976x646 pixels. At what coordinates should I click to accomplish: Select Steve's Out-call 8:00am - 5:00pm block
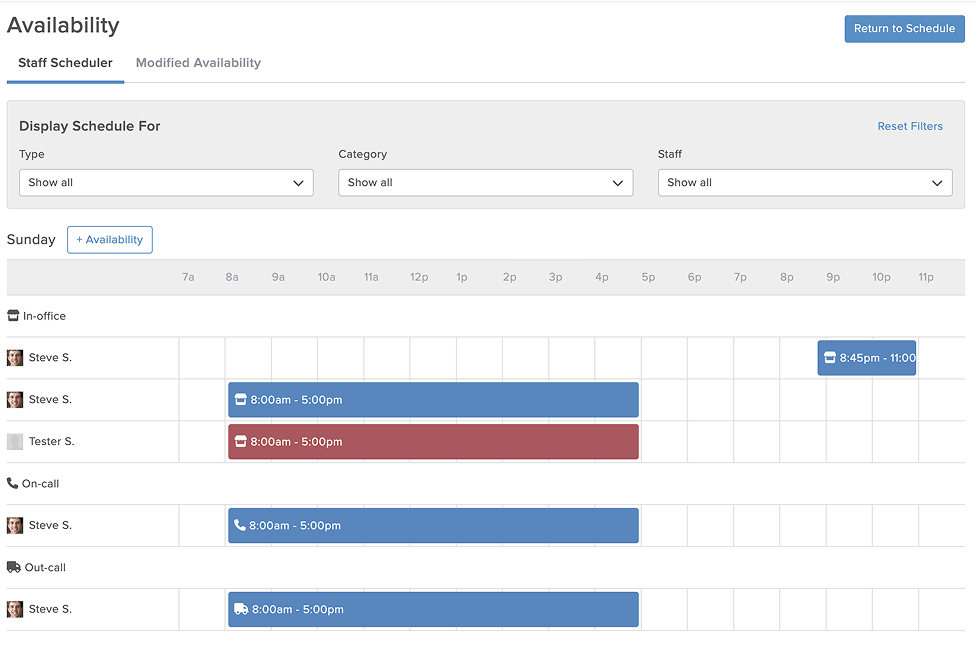coord(433,609)
